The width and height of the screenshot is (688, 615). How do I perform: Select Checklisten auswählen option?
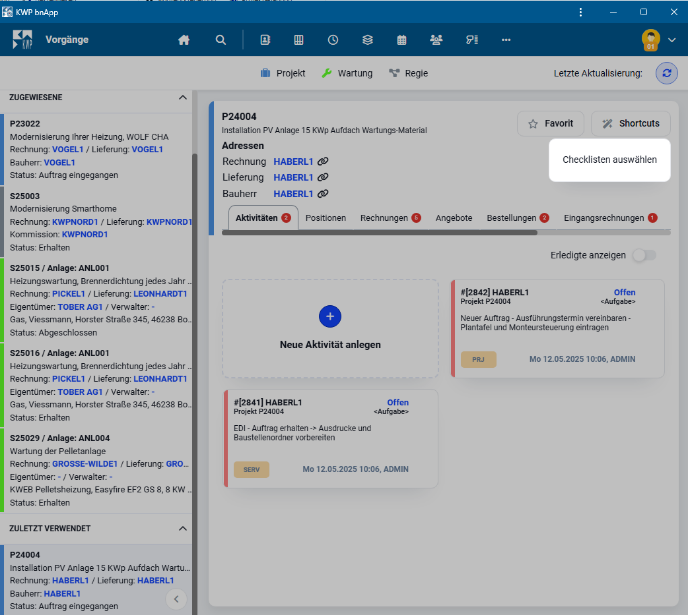[x=609, y=160]
